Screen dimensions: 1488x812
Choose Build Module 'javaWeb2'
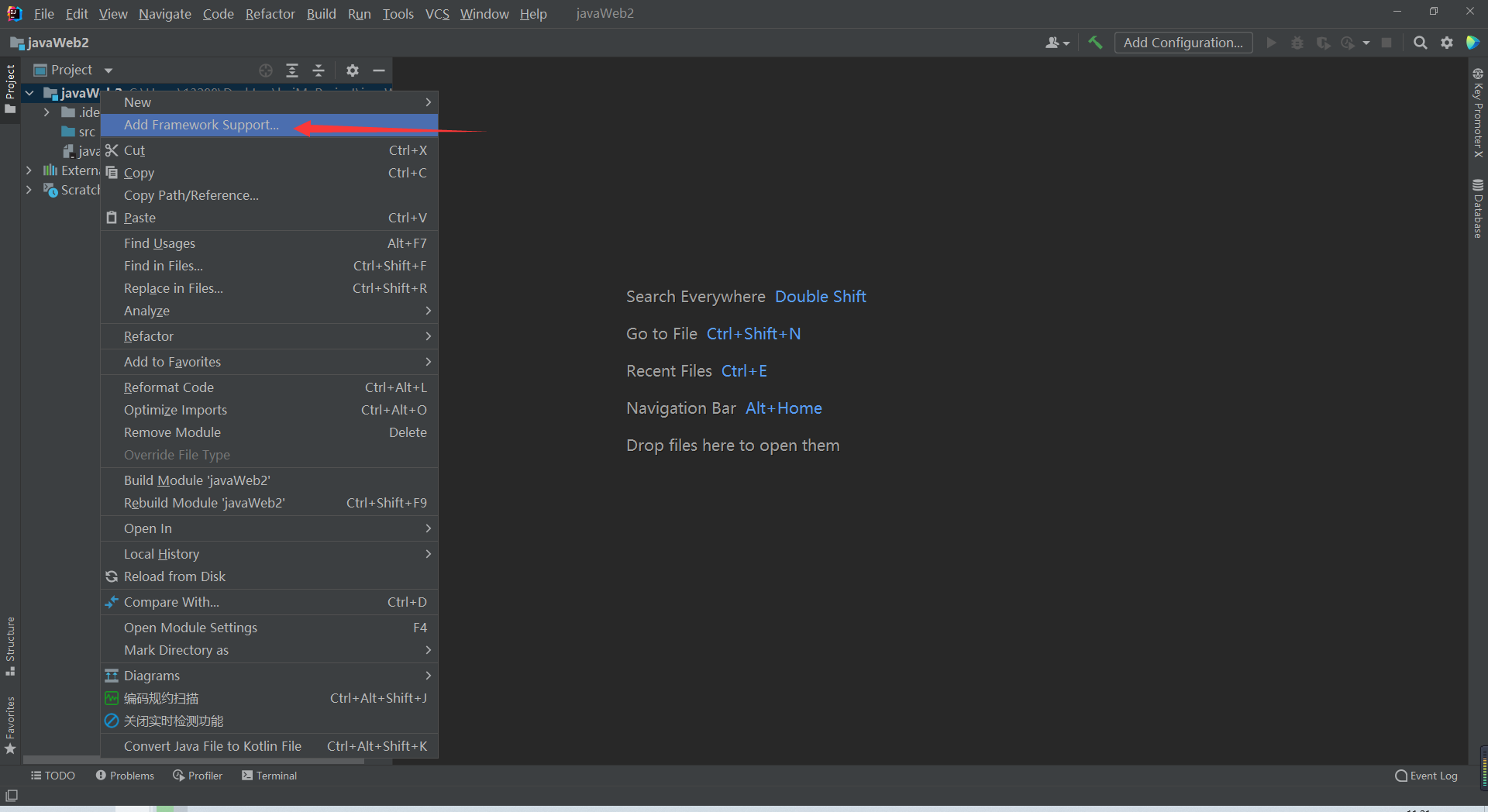point(270,480)
